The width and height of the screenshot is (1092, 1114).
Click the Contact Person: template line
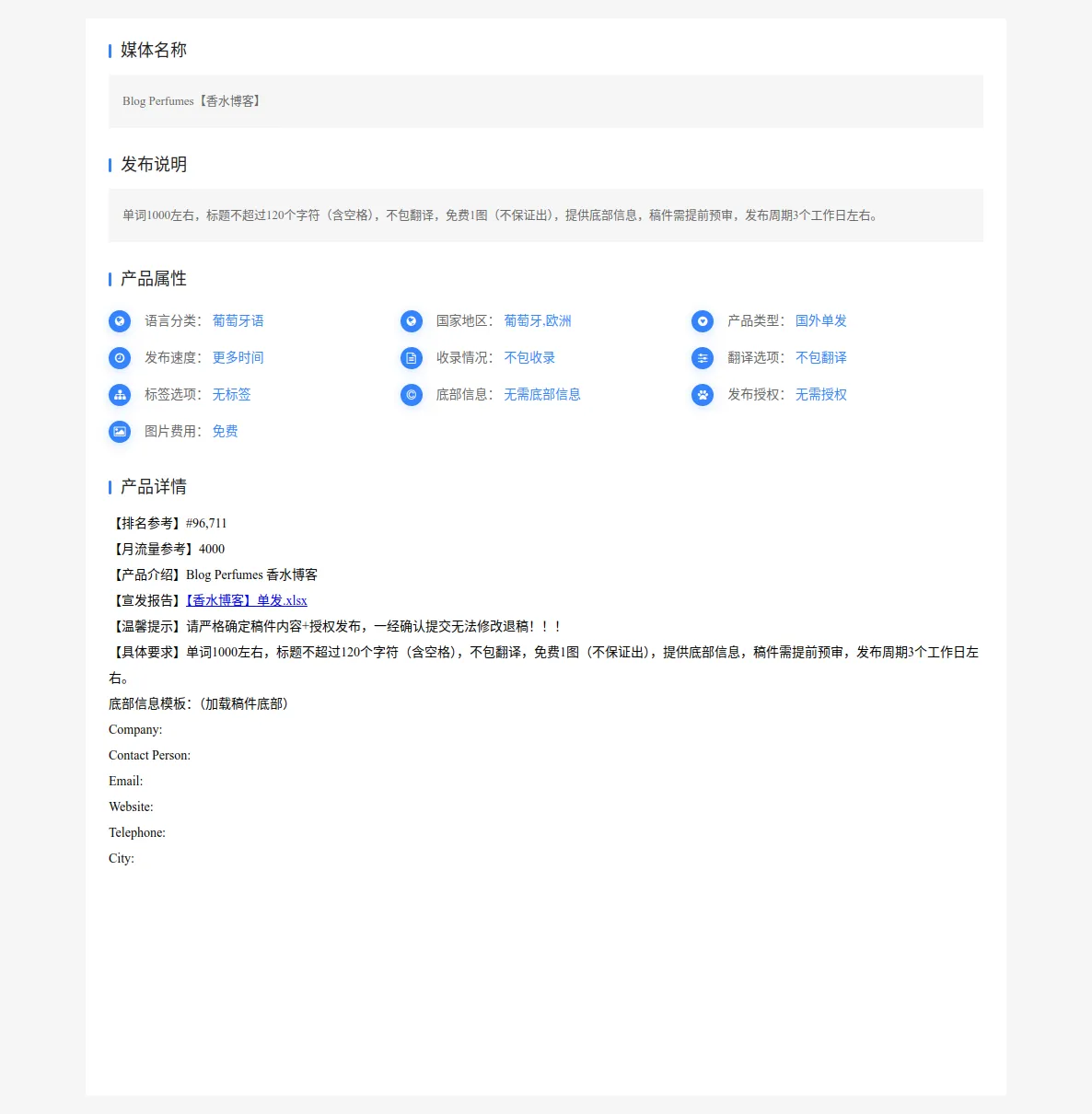(x=150, y=755)
